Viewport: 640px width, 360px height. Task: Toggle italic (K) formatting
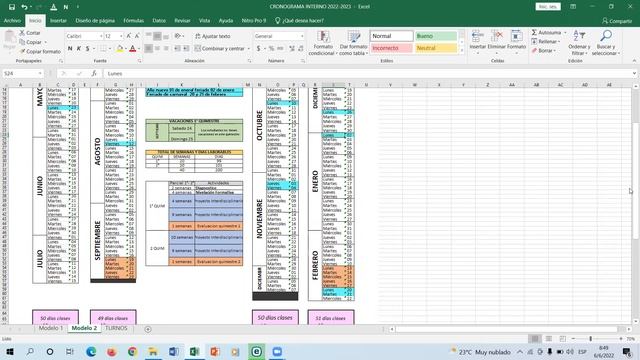click(x=79, y=49)
